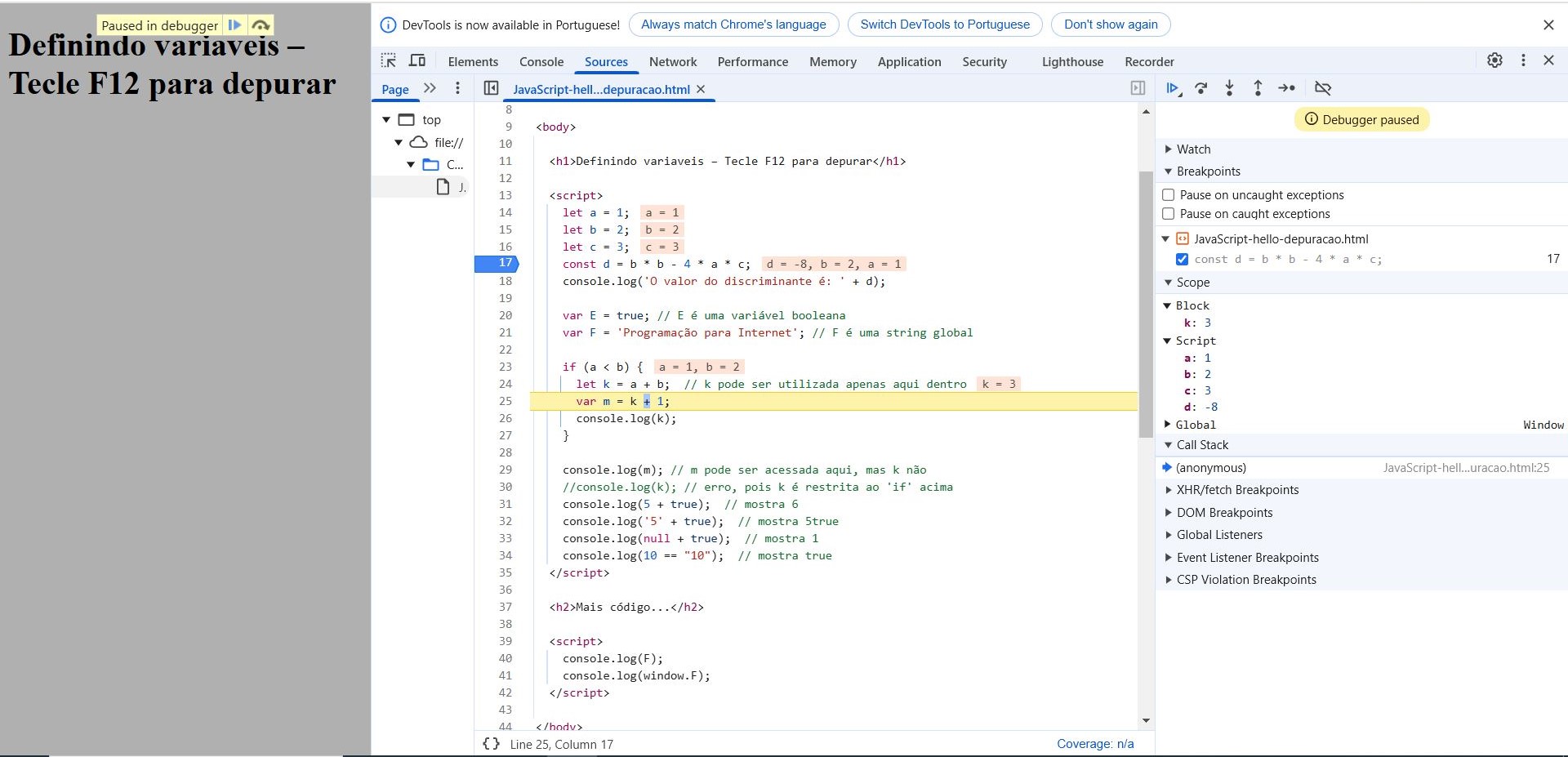Screen dimensions: 1568x757
Task: Click Don't show again button
Action: point(1111,24)
